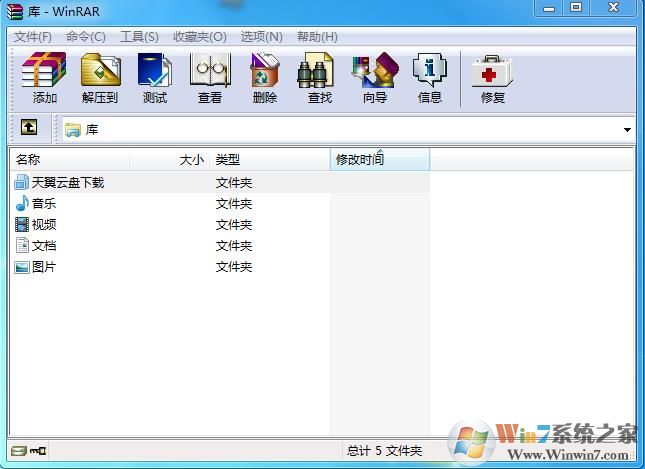Sort by 名称 column header
645x469 pixels.
click(28, 160)
